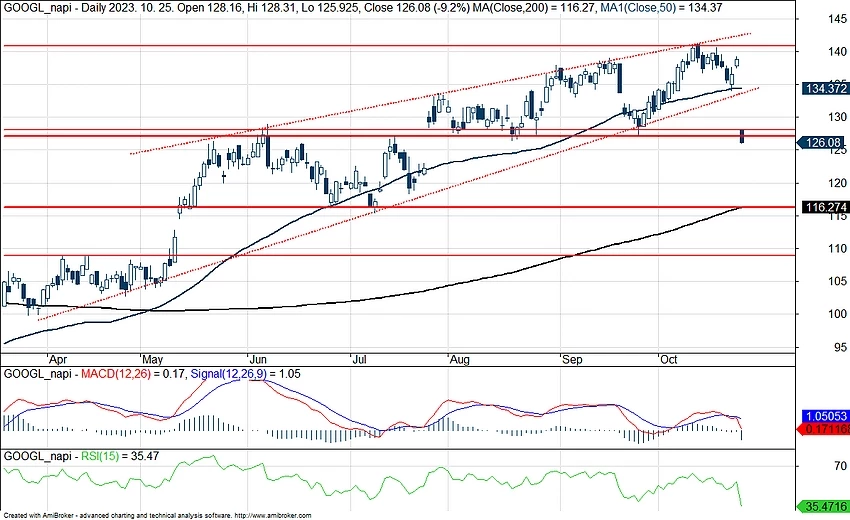Click the 126.08 last close price label

click(x=823, y=143)
